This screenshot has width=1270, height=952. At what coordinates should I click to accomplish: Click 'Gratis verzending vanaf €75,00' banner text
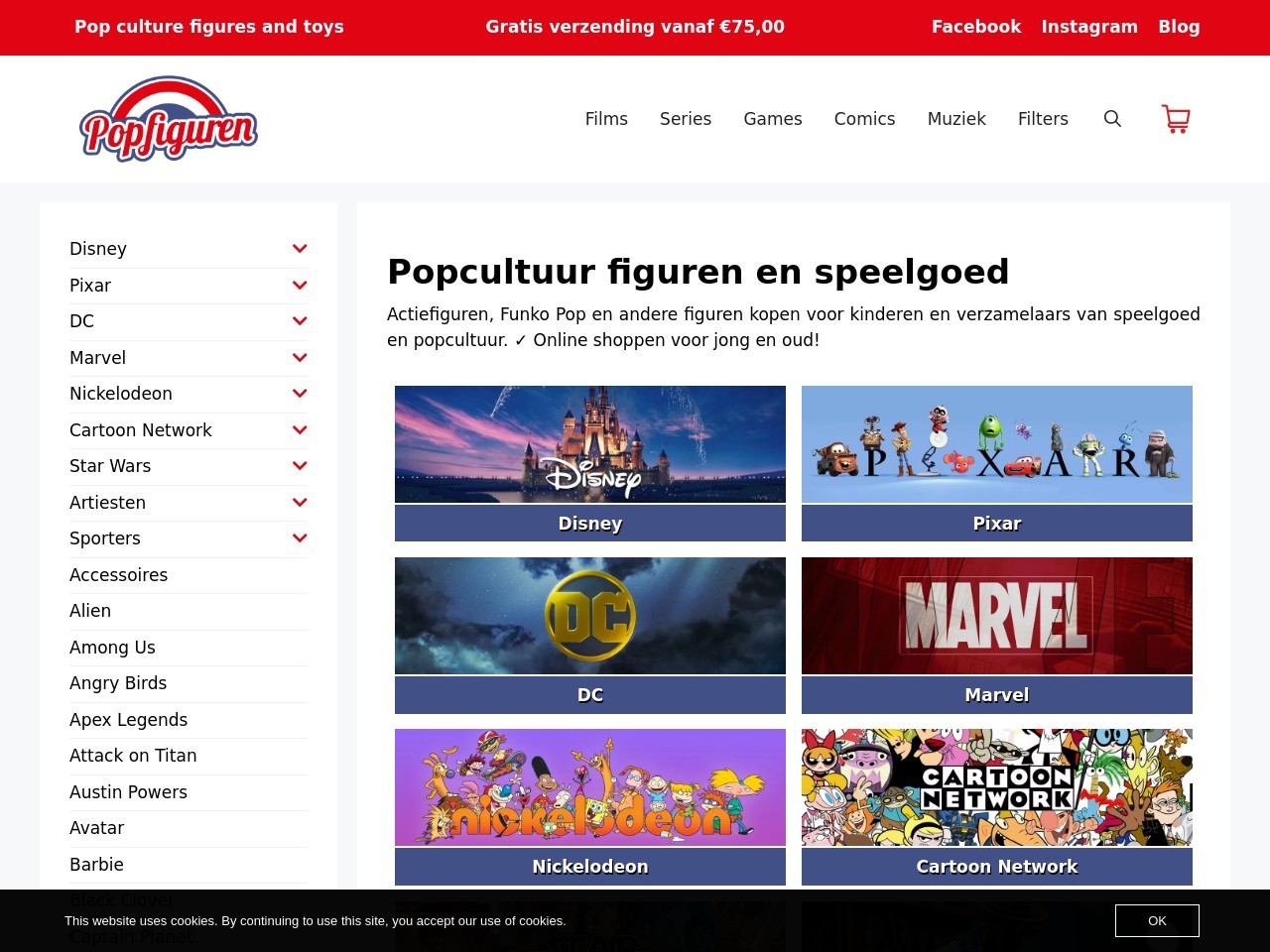tap(635, 27)
